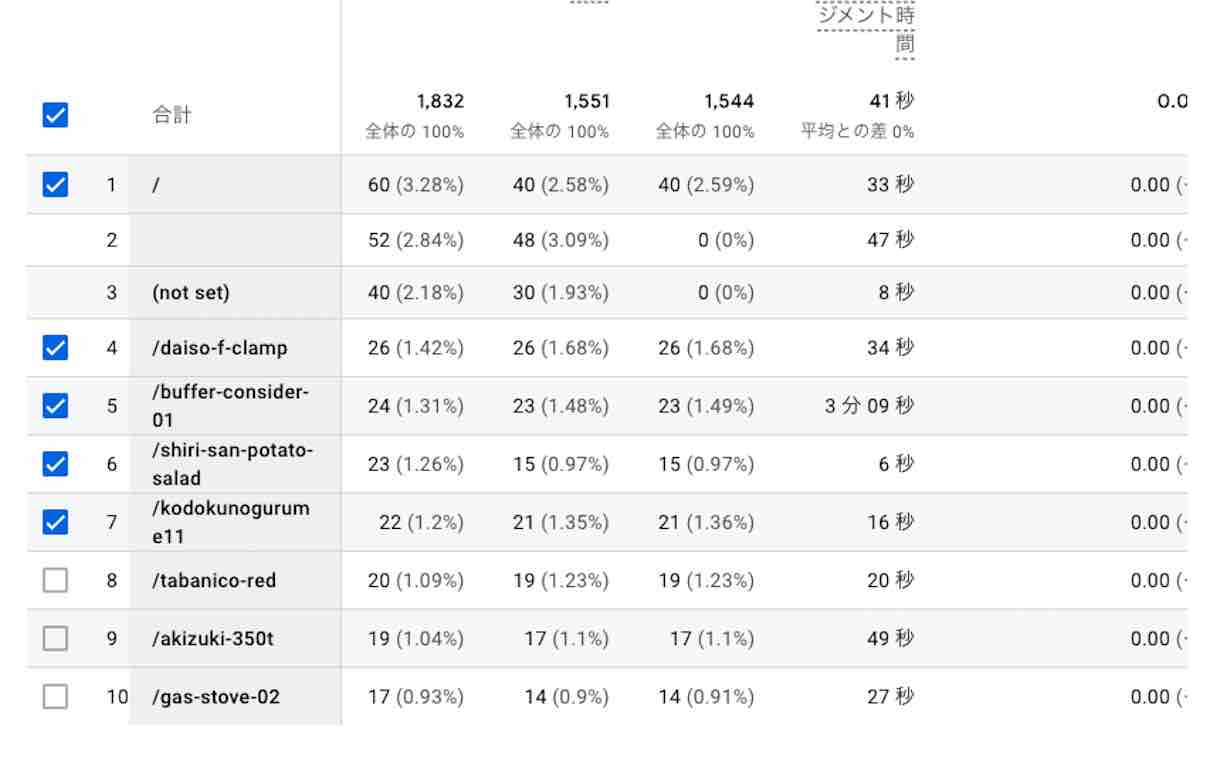Click the /shiri-san-potato-salad page path
Image resolution: width=1220 pixels, height=766 pixels.
click(232, 464)
